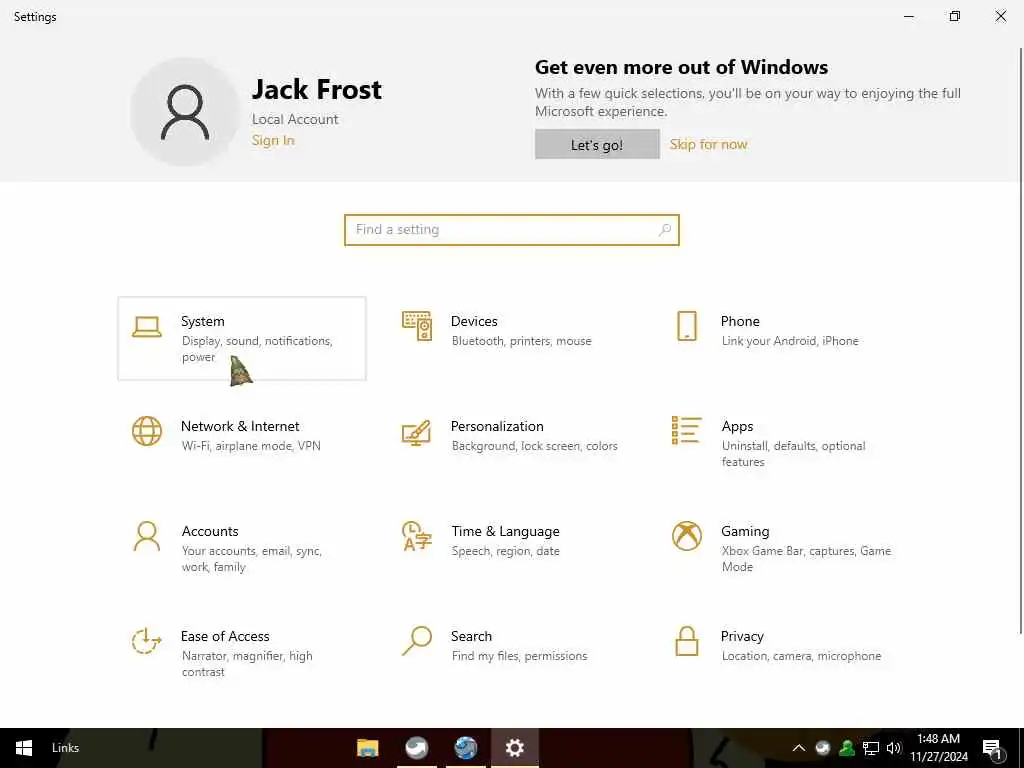The image size is (1024, 768).
Task: Open the taskbar clock and date
Action: pyautogui.click(x=938, y=748)
